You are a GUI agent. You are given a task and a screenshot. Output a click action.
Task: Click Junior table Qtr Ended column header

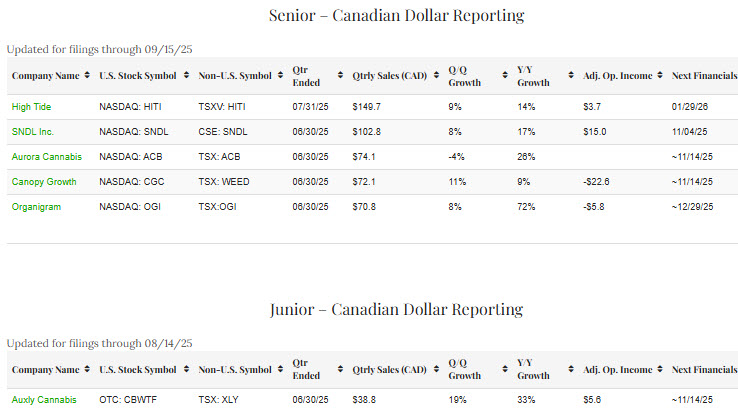[x=307, y=370]
